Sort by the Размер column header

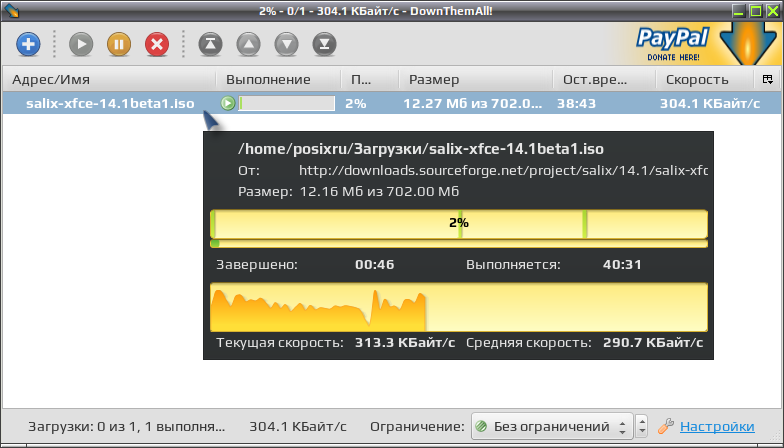476,79
